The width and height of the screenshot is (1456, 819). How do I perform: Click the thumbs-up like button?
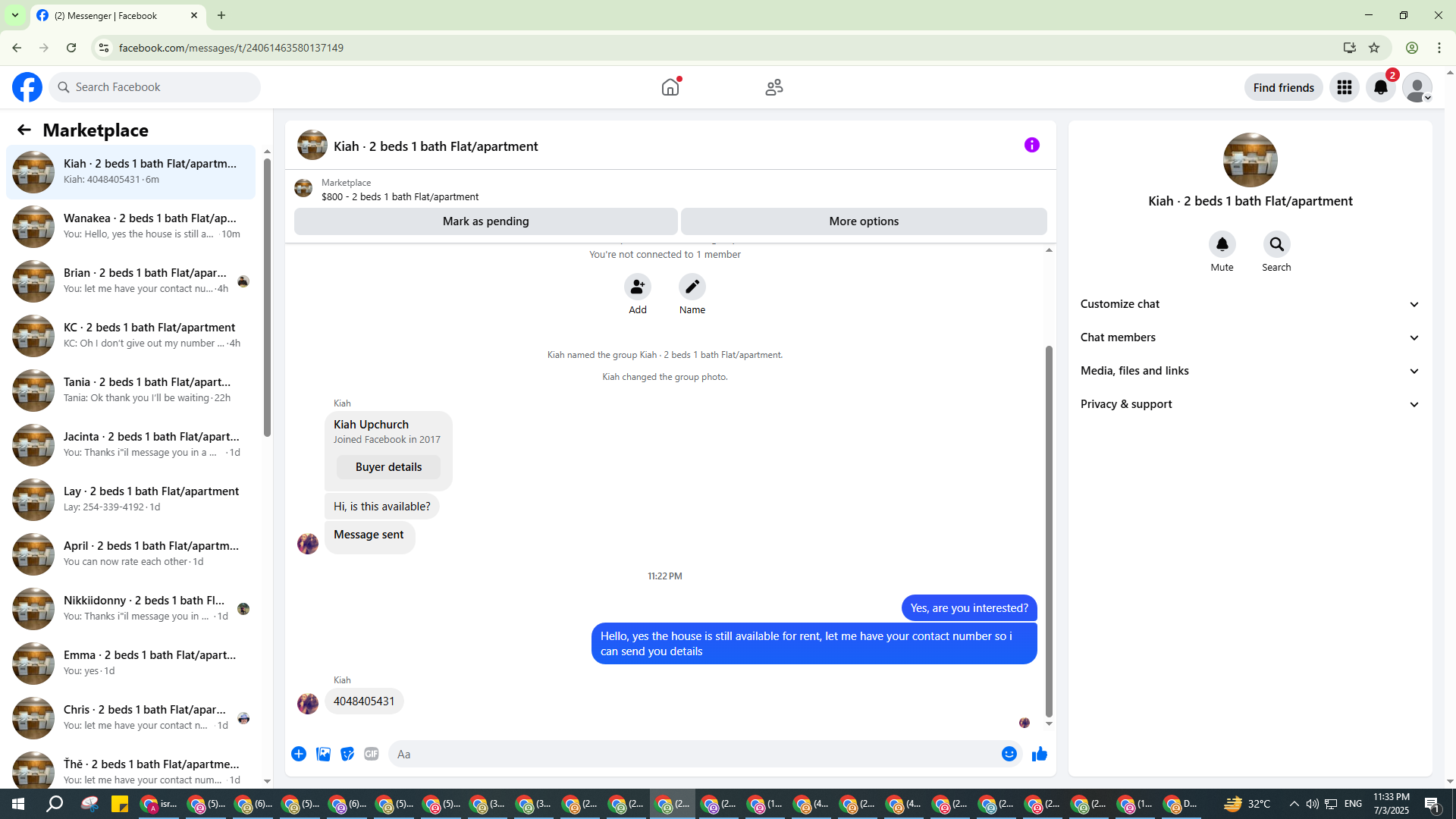(x=1039, y=754)
